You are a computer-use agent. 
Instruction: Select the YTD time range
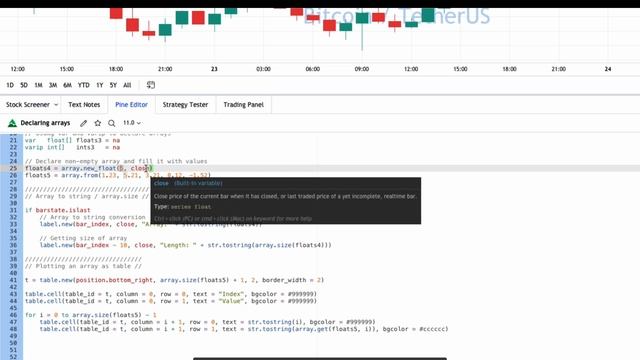click(x=84, y=85)
